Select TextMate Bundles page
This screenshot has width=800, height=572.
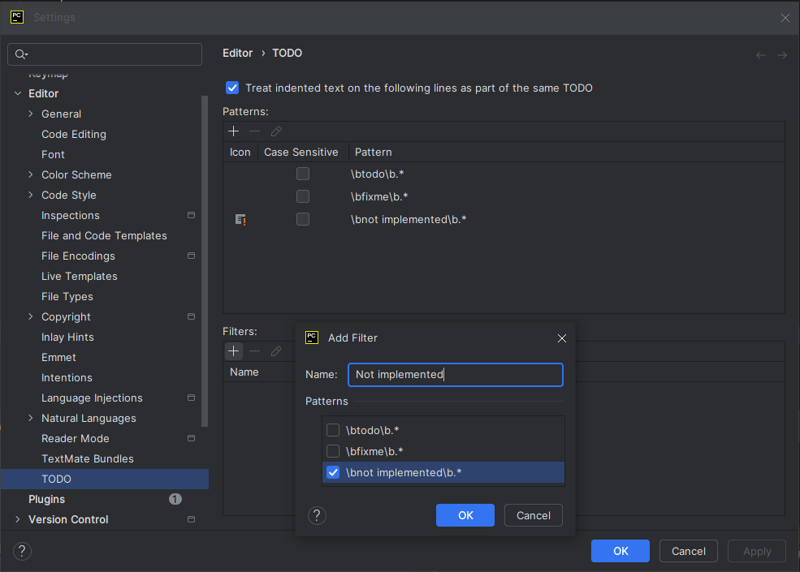coord(88,459)
